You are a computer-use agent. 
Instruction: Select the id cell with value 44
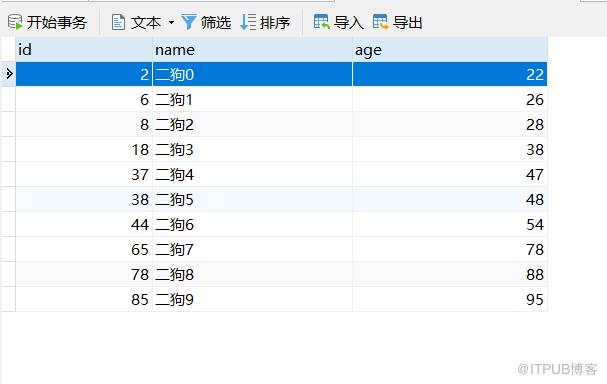tap(84, 224)
